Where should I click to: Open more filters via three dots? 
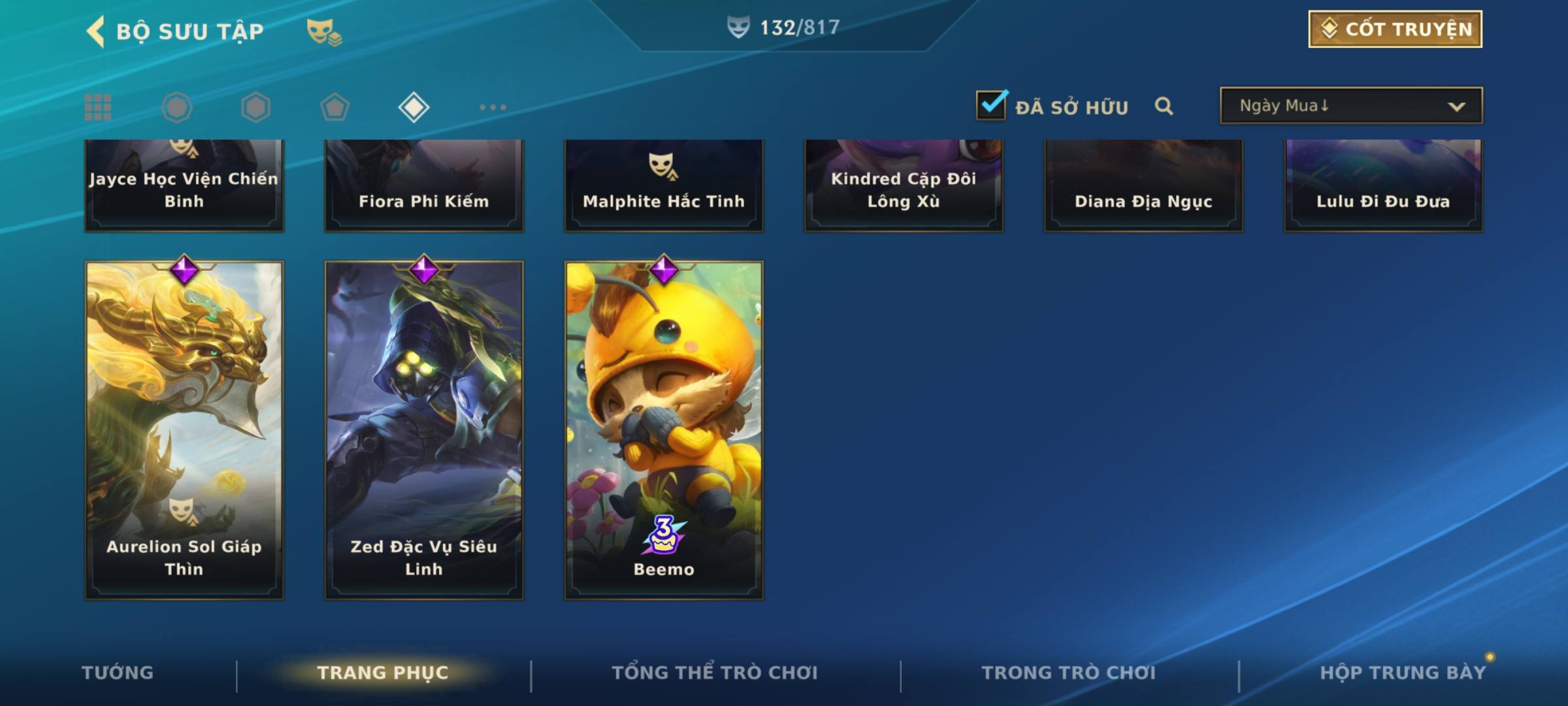pyautogui.click(x=493, y=107)
